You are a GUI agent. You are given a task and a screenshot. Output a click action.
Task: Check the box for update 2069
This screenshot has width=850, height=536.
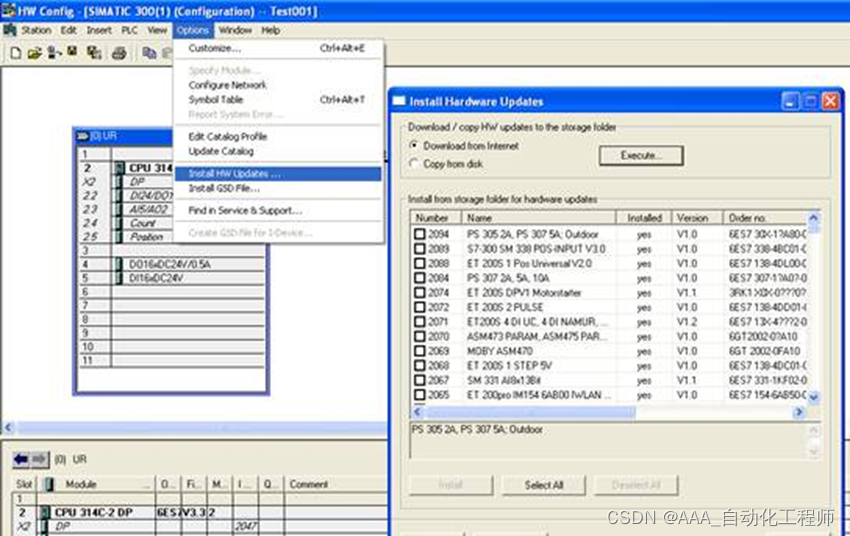coord(420,351)
